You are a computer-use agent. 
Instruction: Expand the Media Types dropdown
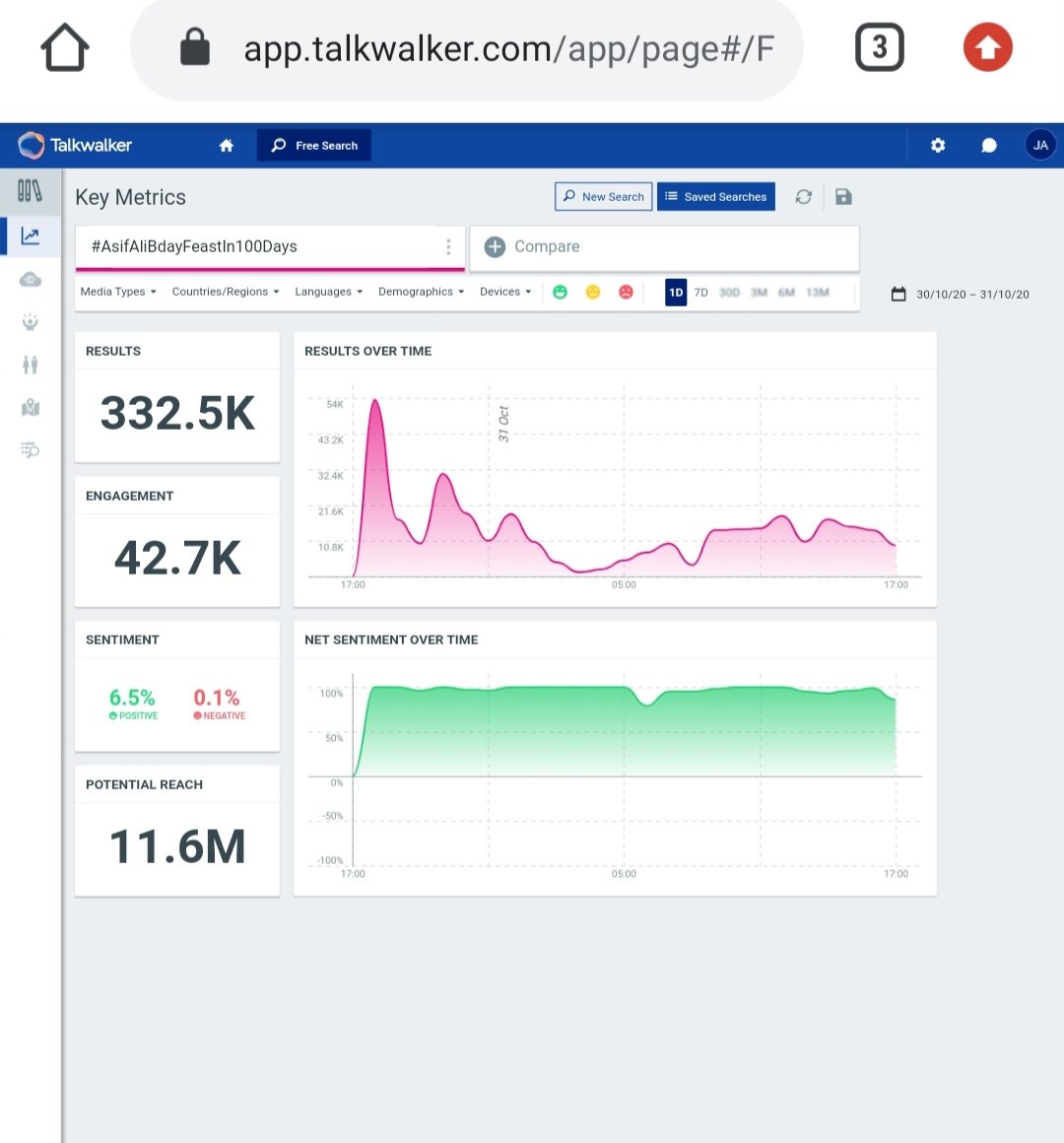(118, 292)
